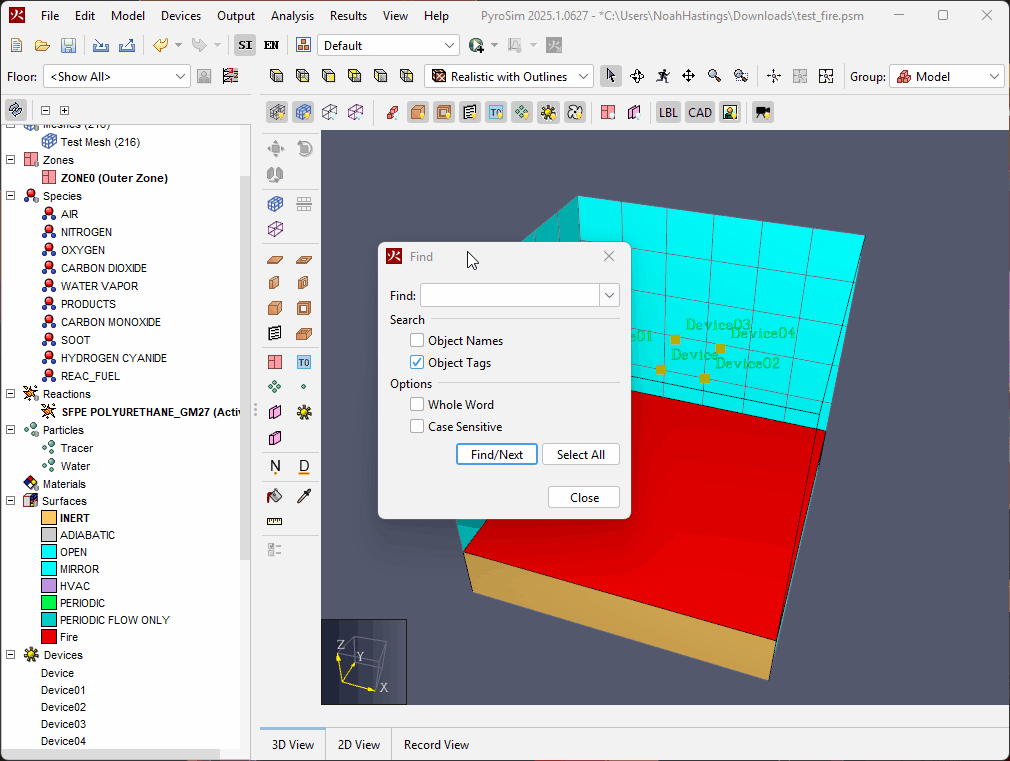1010x761 pixels.
Task: Select the Zoom magnifier tool
Action: (714, 76)
